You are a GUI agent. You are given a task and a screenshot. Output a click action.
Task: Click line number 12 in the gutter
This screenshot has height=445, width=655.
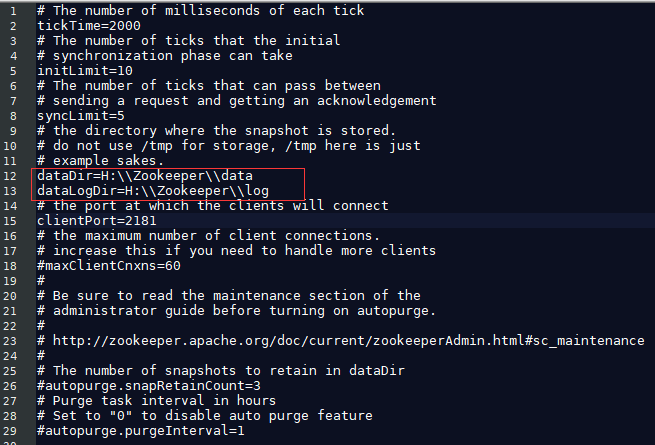pos(10,176)
